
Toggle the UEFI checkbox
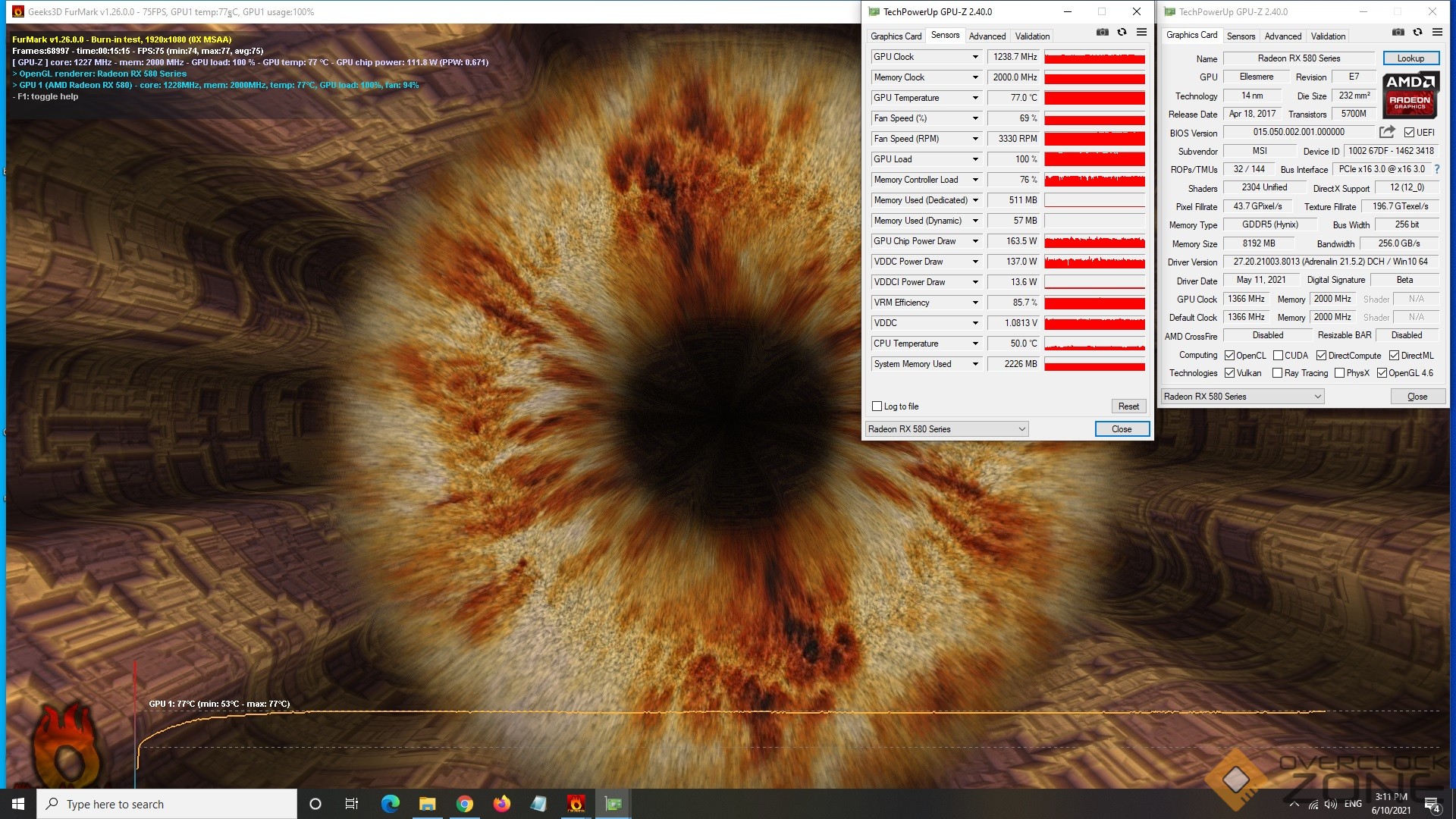tap(1409, 133)
